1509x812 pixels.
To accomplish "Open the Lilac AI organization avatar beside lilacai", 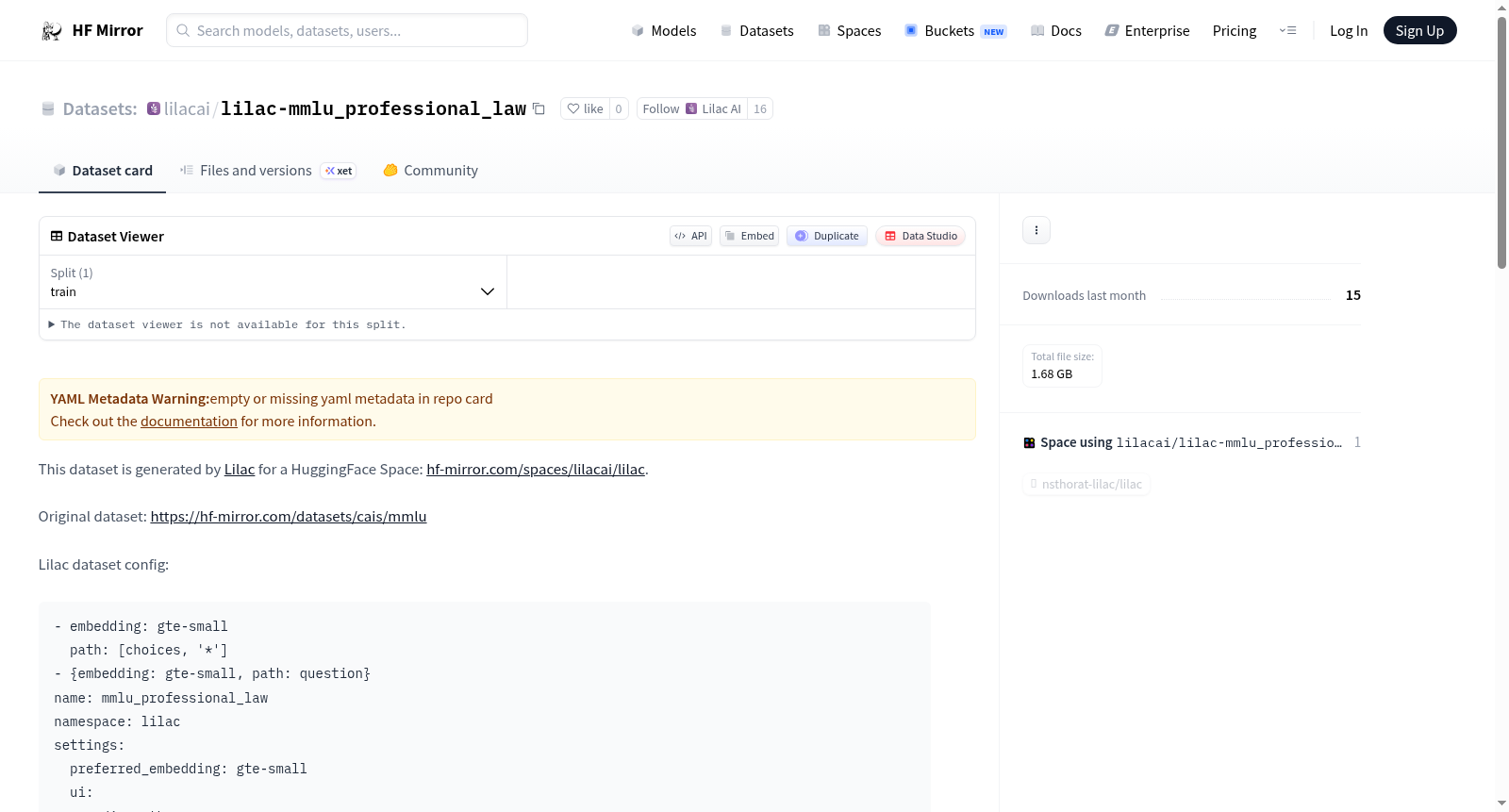I will pyautogui.click(x=154, y=108).
